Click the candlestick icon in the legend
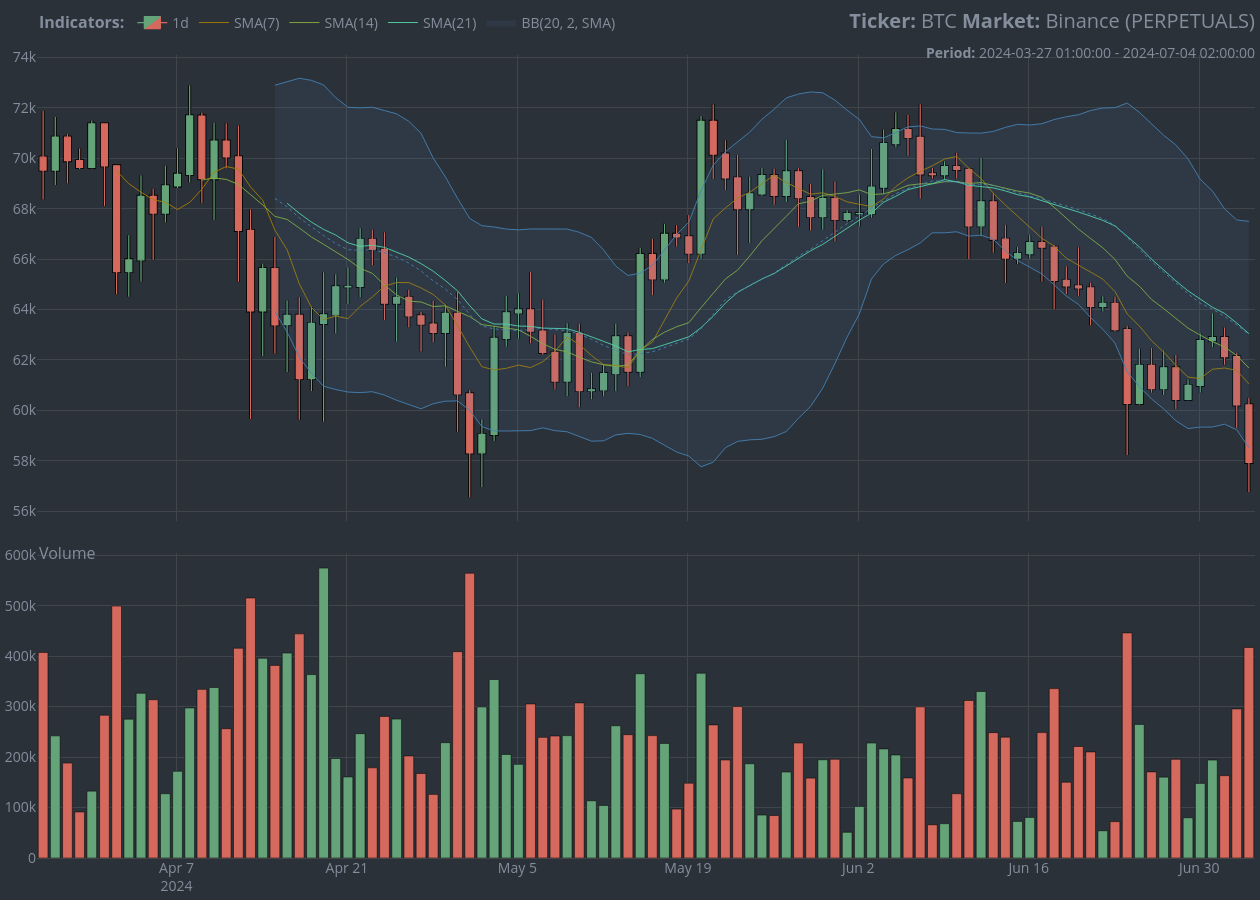 (x=152, y=22)
